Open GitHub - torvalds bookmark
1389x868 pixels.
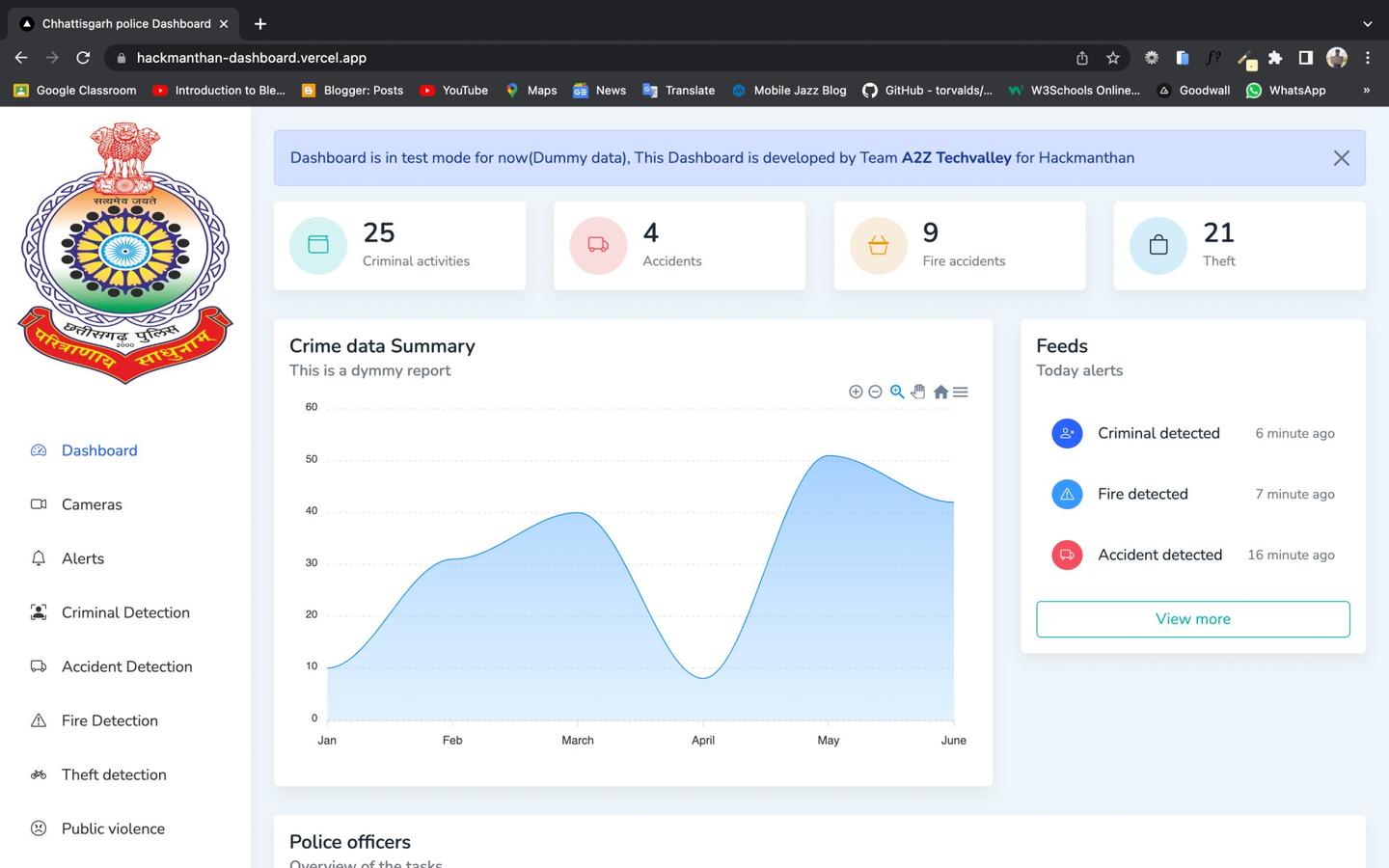[x=927, y=91]
